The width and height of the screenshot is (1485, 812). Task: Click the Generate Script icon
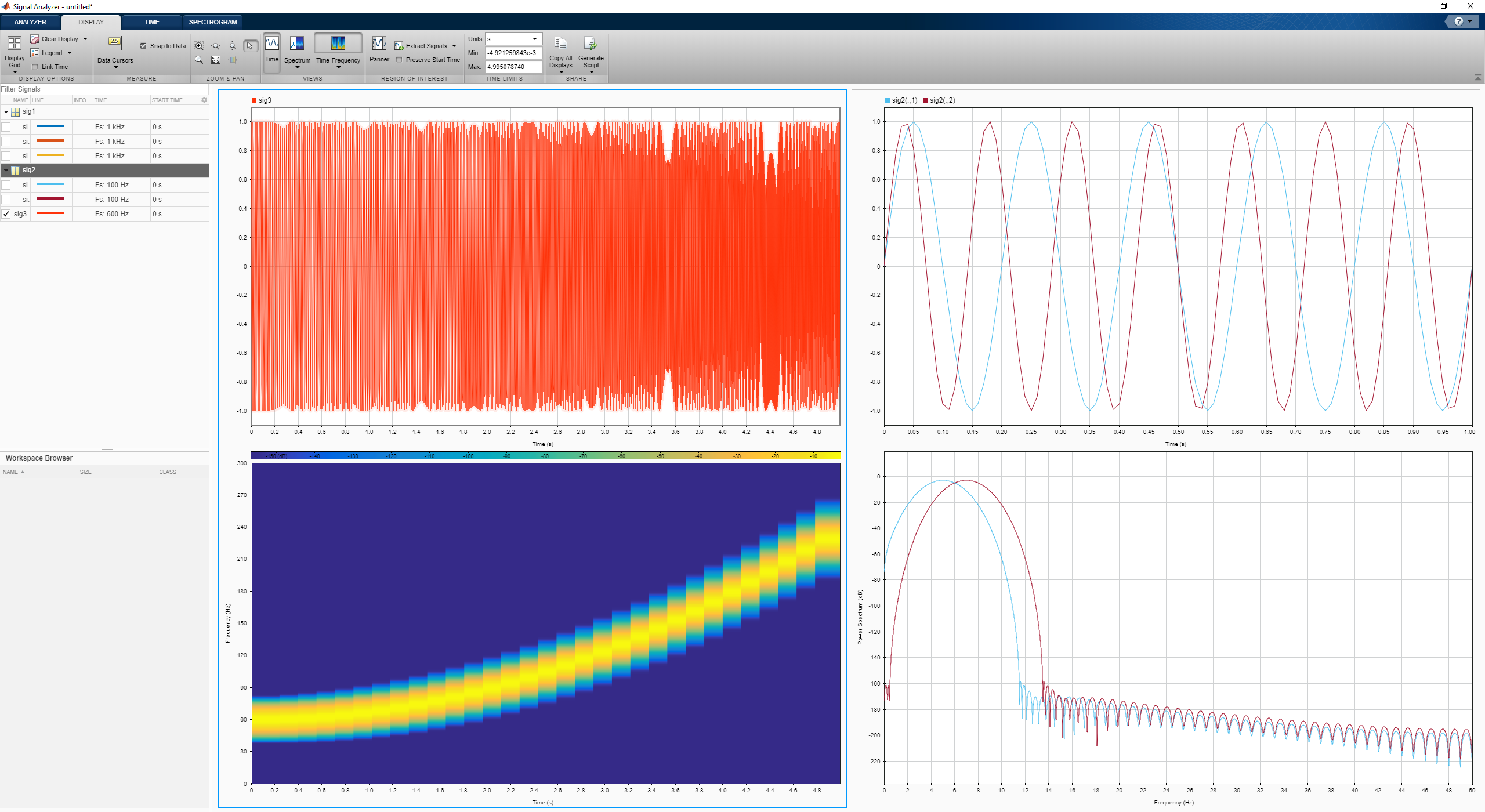[591, 44]
